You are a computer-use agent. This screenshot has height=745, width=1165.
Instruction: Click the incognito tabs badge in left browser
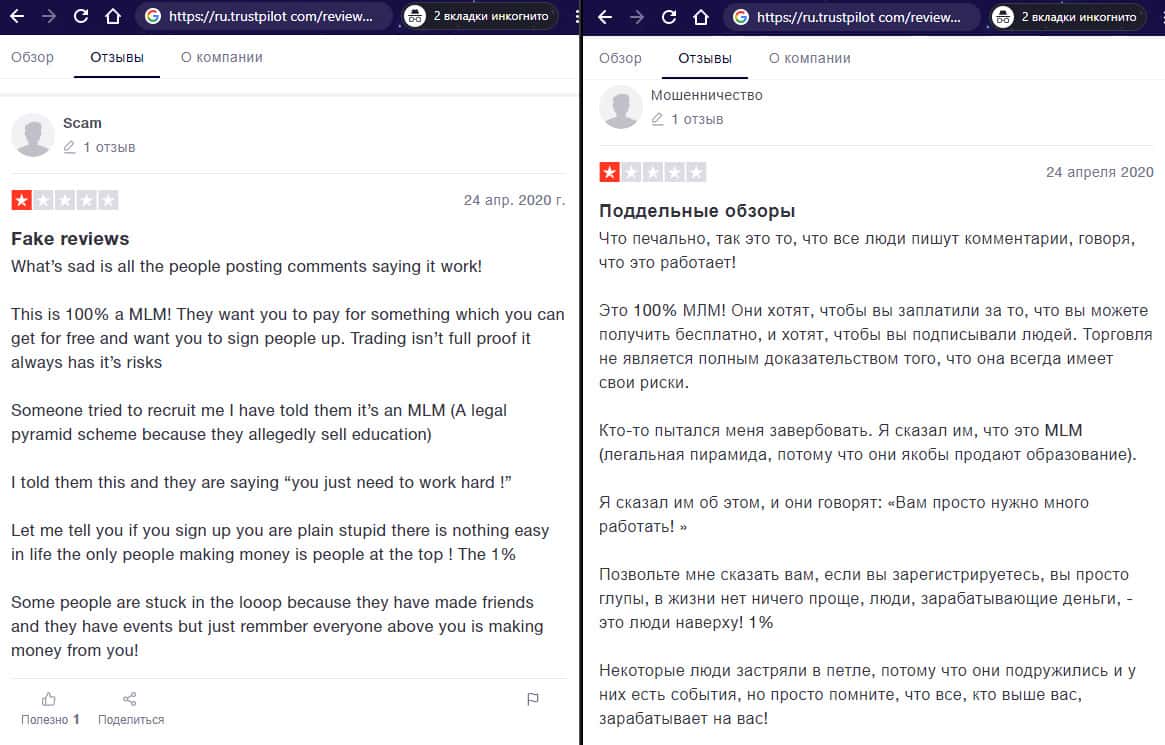coord(479,16)
